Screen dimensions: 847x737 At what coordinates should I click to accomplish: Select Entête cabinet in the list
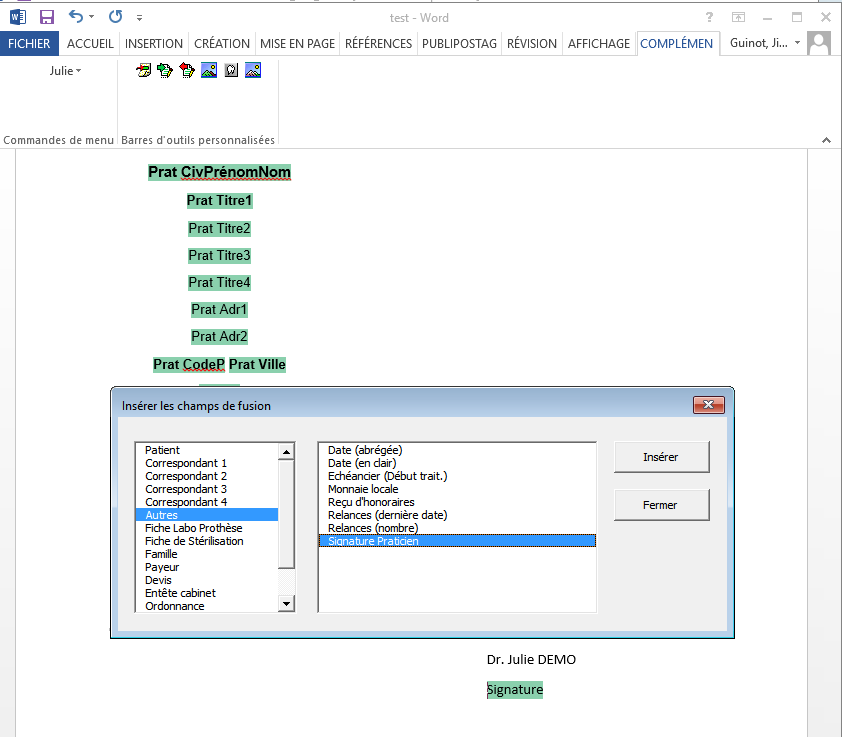pos(207,593)
